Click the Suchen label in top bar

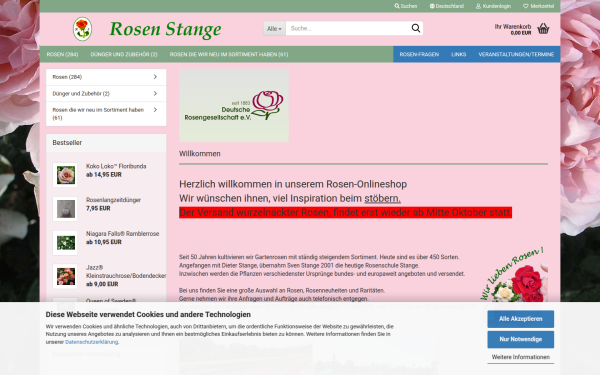pos(409,6)
